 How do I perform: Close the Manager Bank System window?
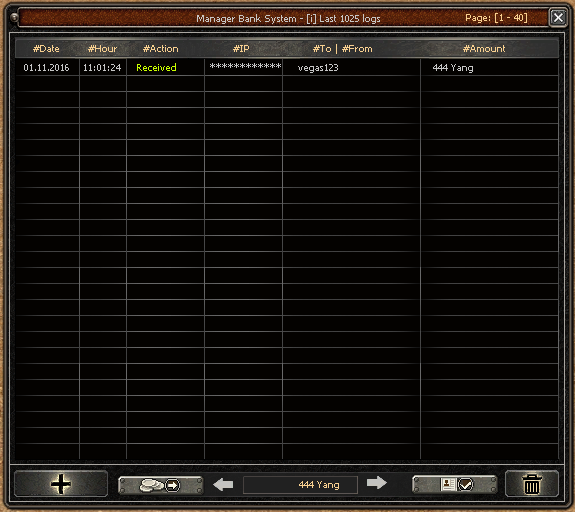point(558,17)
